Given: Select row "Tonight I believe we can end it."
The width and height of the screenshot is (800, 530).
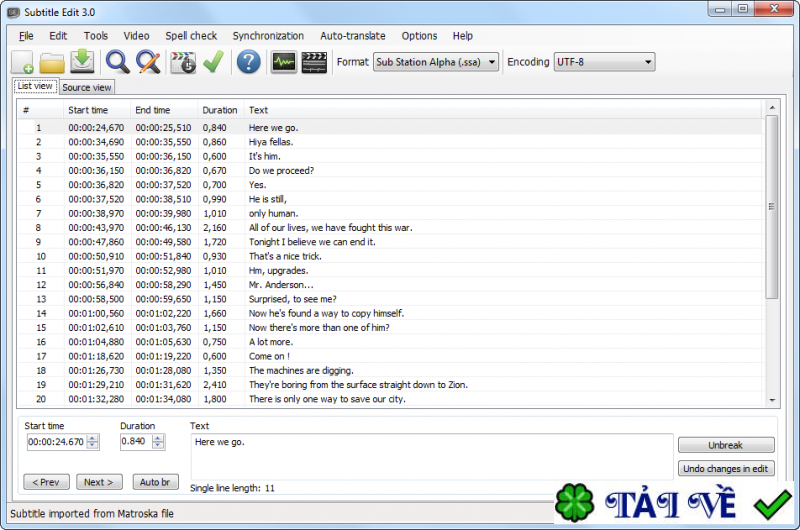Looking at the screenshot, I should click(x=390, y=242).
